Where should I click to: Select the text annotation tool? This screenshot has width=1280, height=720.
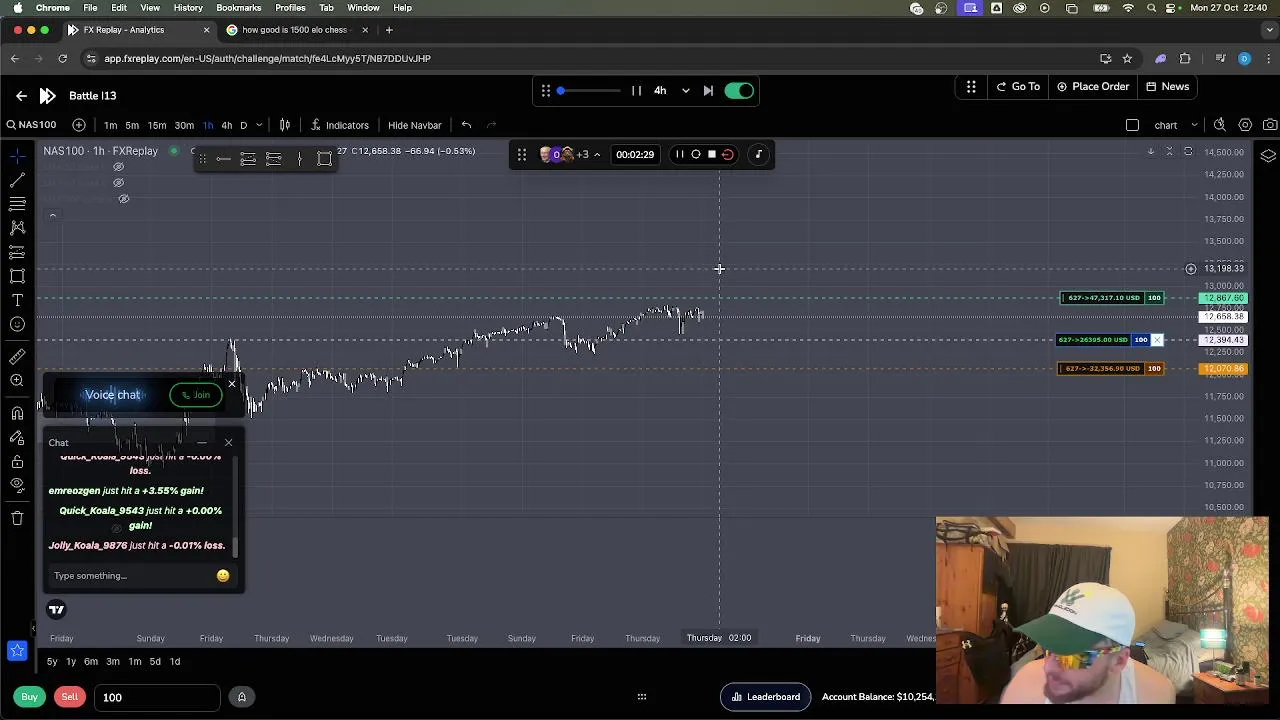17,300
